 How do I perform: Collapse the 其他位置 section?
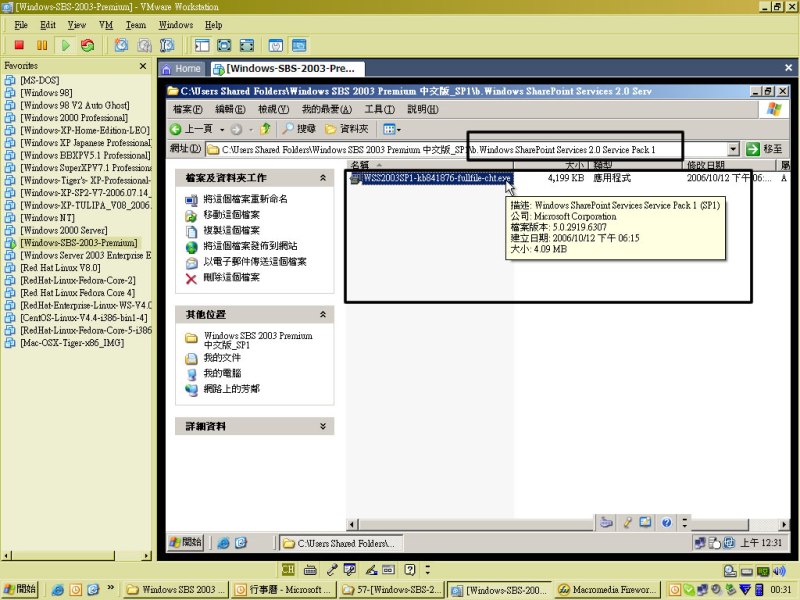322,314
